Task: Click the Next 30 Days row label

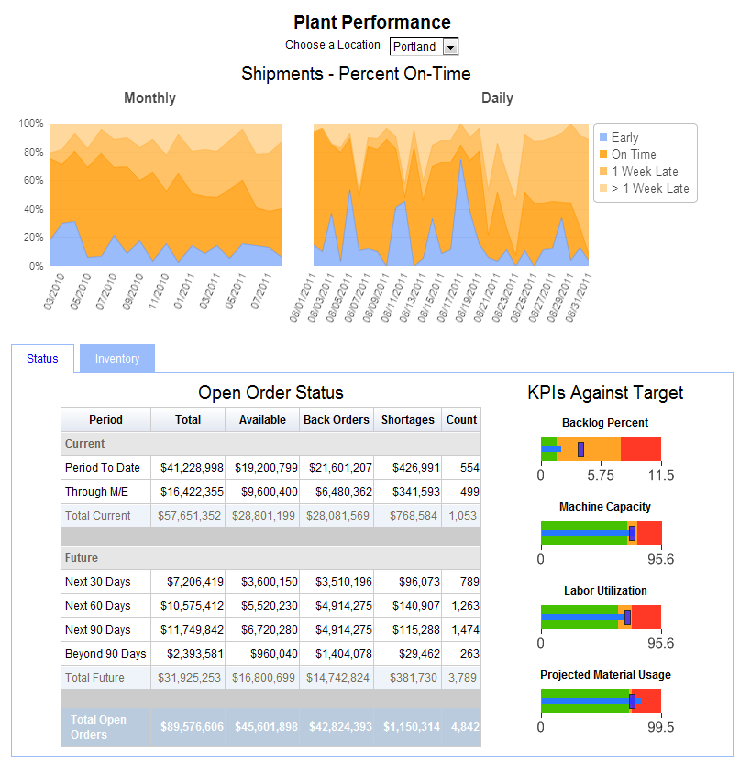Action: tap(97, 582)
